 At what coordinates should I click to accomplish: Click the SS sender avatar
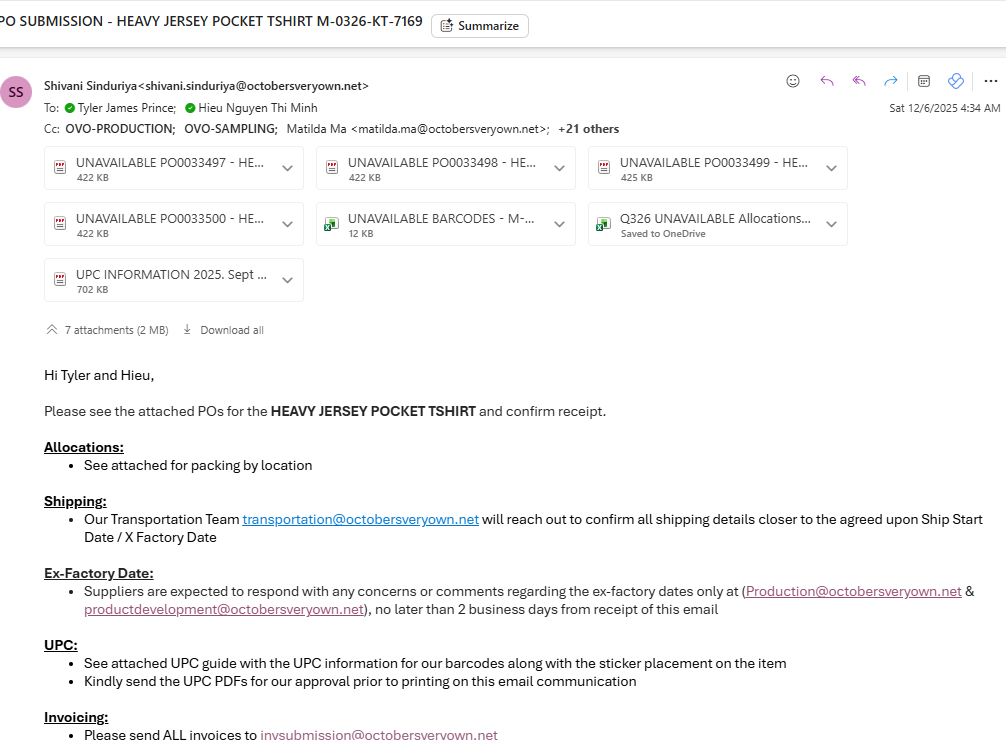click(x=16, y=92)
